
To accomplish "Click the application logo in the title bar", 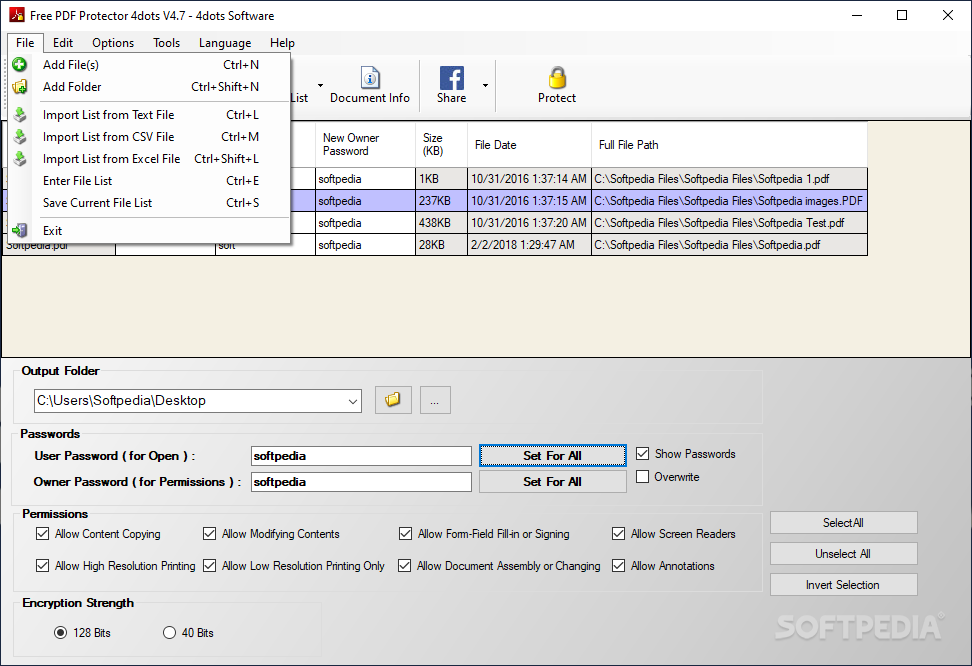I will [x=17, y=15].
